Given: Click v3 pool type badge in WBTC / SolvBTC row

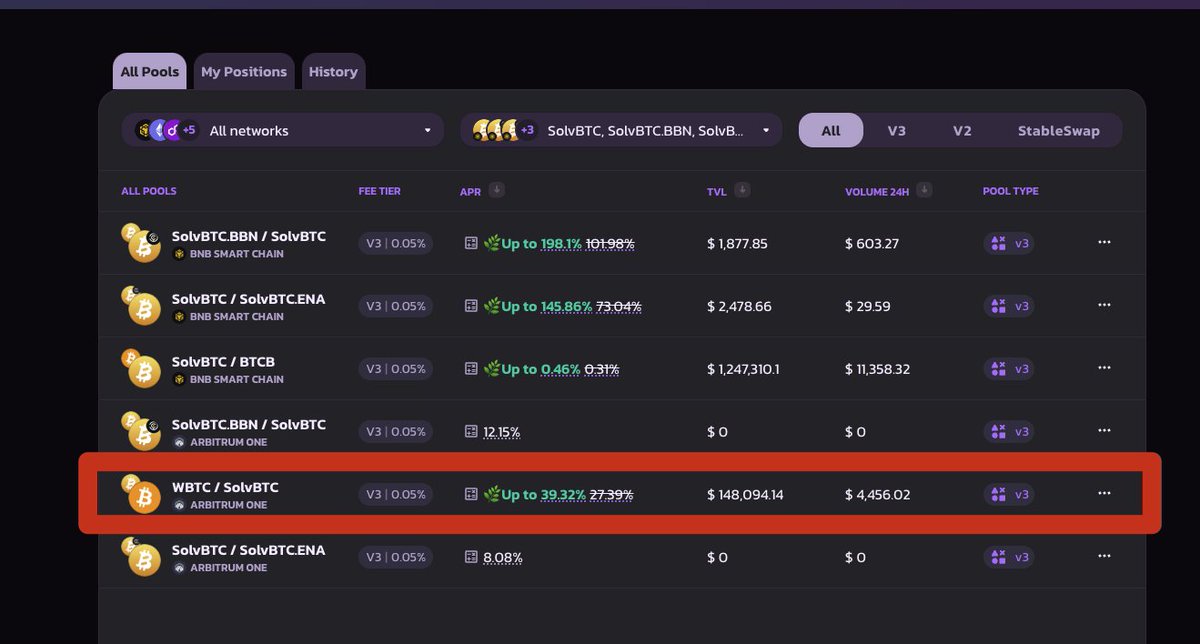Looking at the screenshot, I should coord(1009,494).
